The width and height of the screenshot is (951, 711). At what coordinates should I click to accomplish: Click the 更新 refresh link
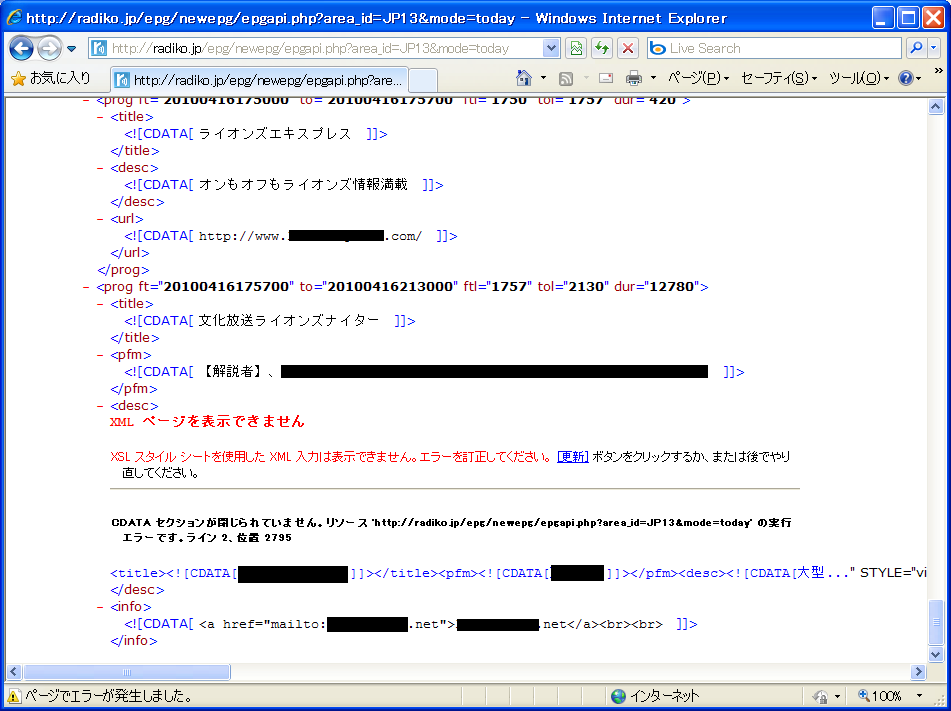573,457
